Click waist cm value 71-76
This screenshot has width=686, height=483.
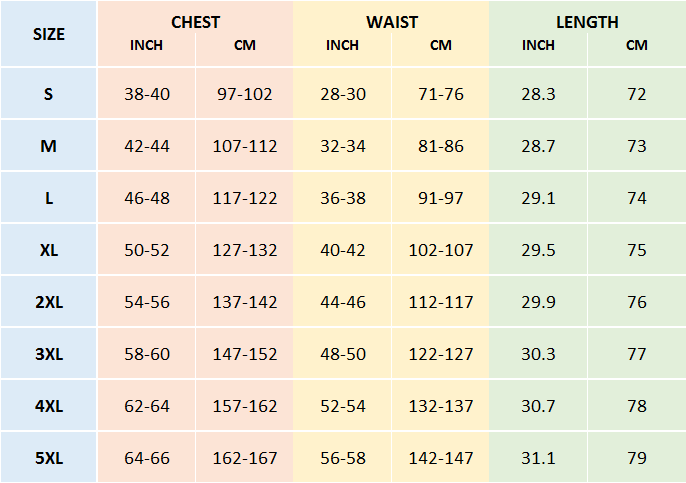point(441,94)
